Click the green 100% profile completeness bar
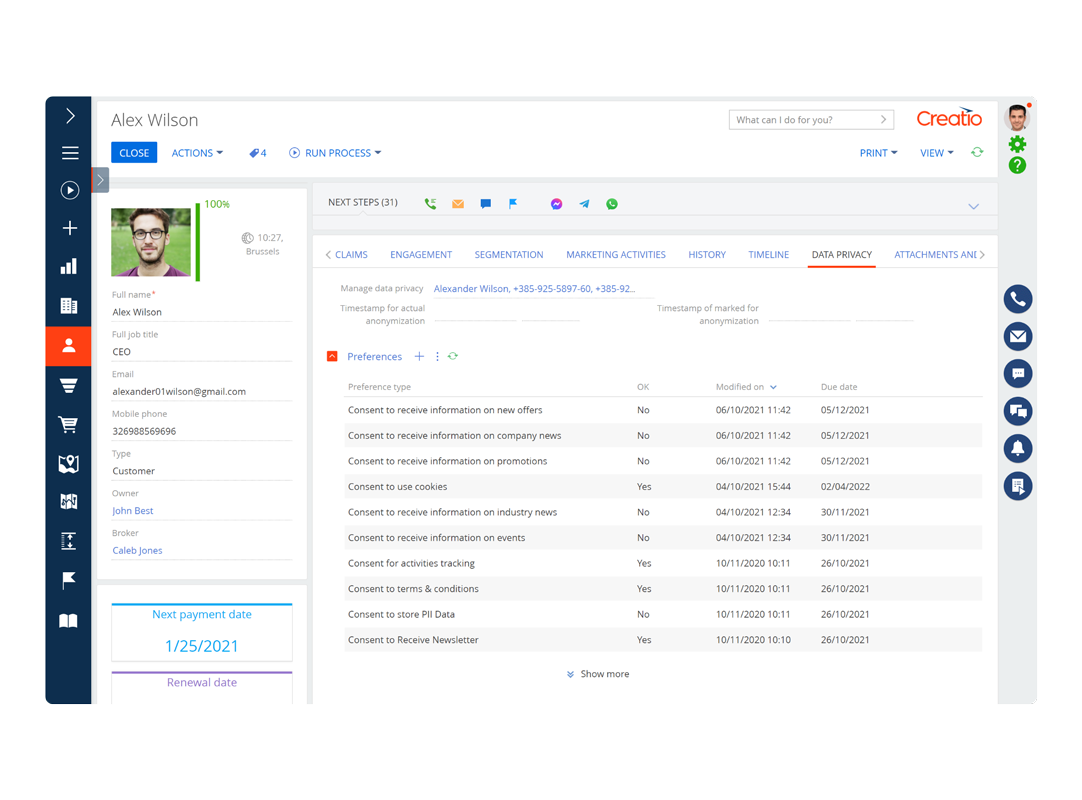This screenshot has width=1082, height=800. click(x=198, y=241)
